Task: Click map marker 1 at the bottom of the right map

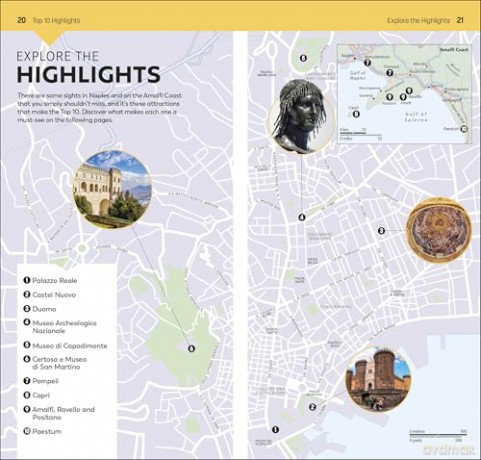Action: (275, 430)
